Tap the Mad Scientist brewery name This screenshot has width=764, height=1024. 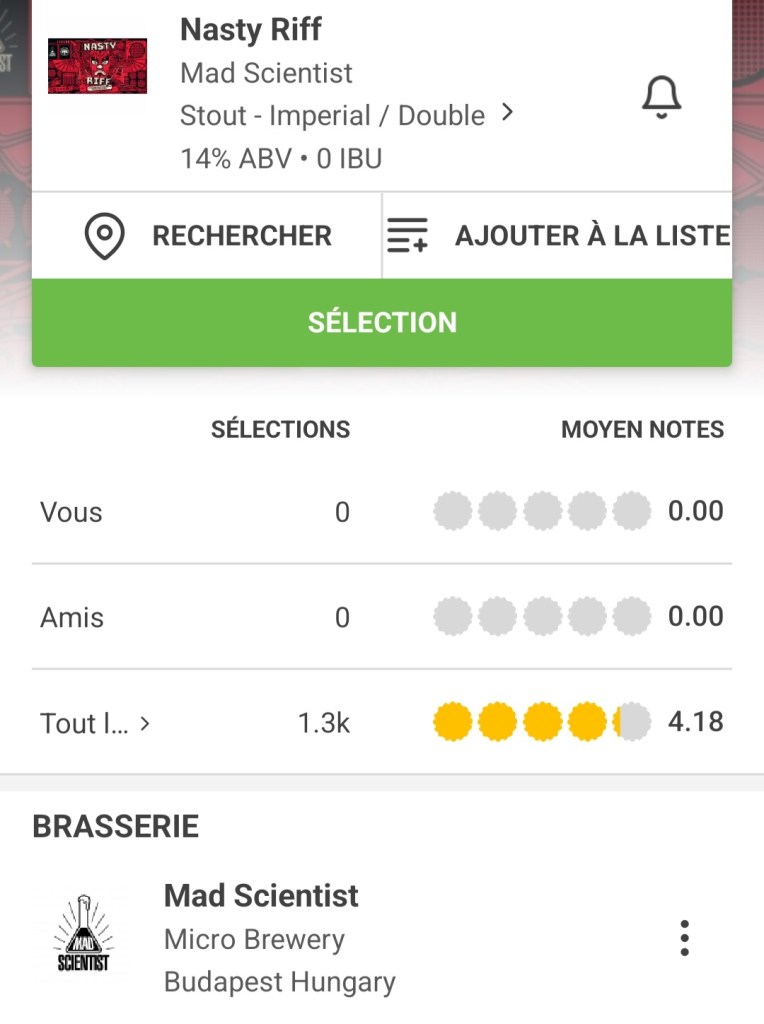pyautogui.click(x=261, y=895)
